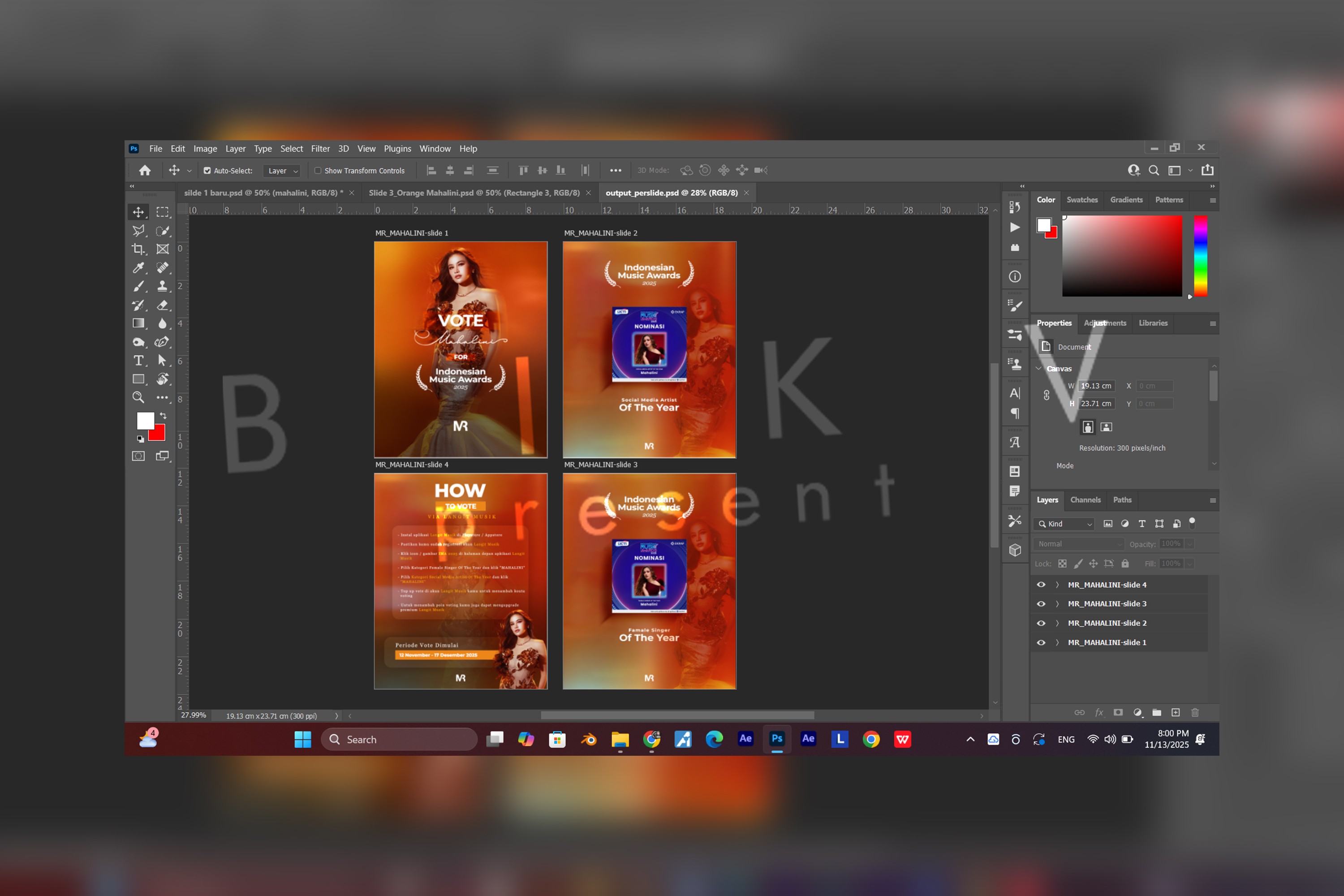Enable Show Transform Controls checkbox
This screenshot has height=896, width=1344.
(318, 170)
